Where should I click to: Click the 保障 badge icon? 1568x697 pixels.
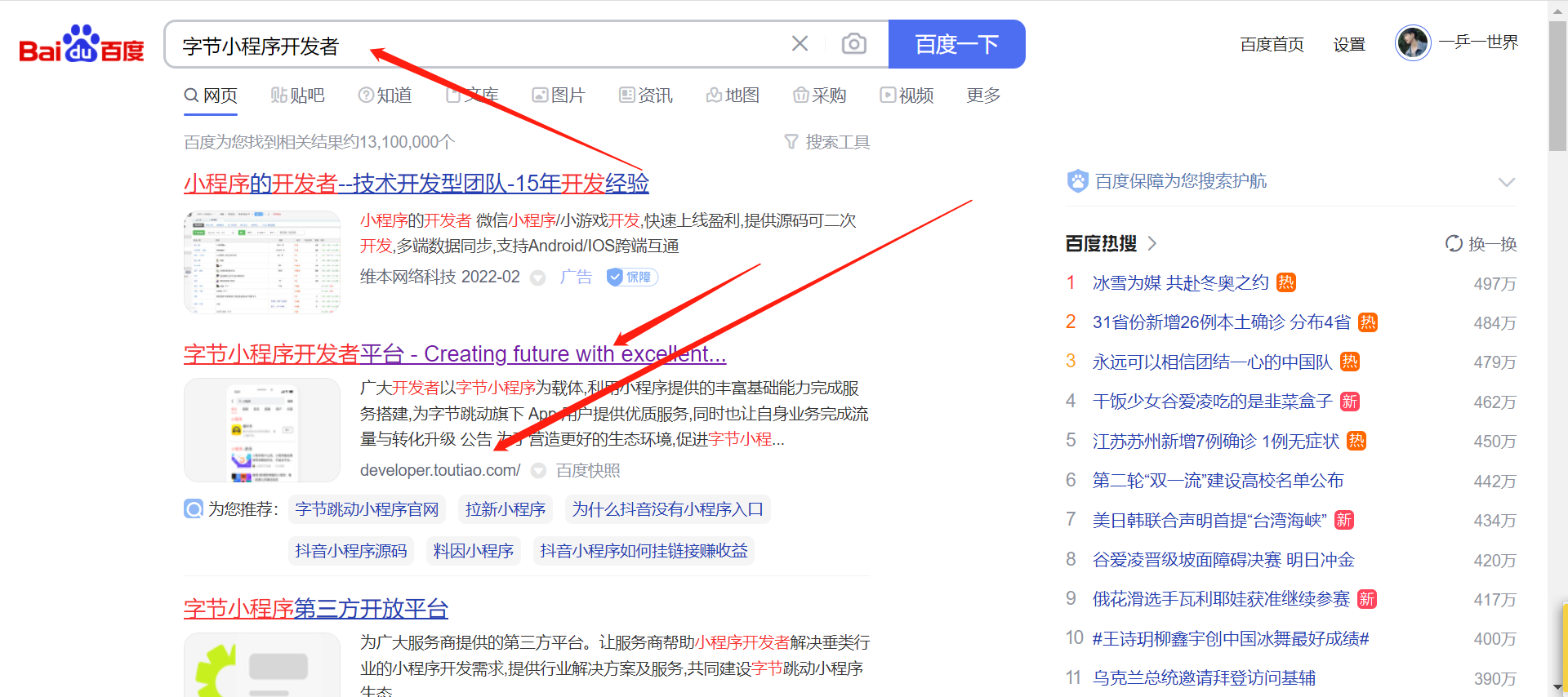click(632, 277)
